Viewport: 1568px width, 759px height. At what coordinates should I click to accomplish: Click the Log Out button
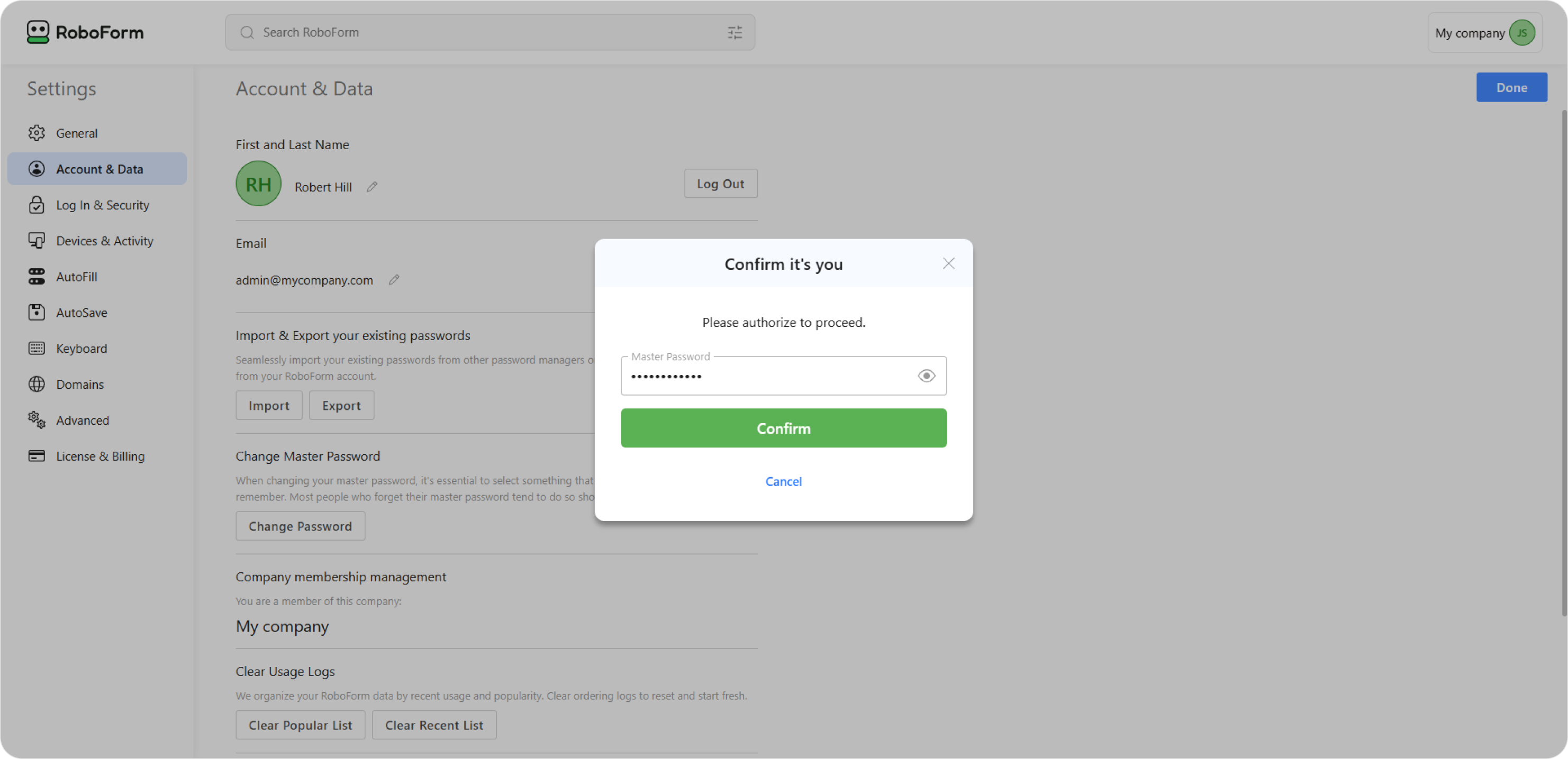pos(721,184)
